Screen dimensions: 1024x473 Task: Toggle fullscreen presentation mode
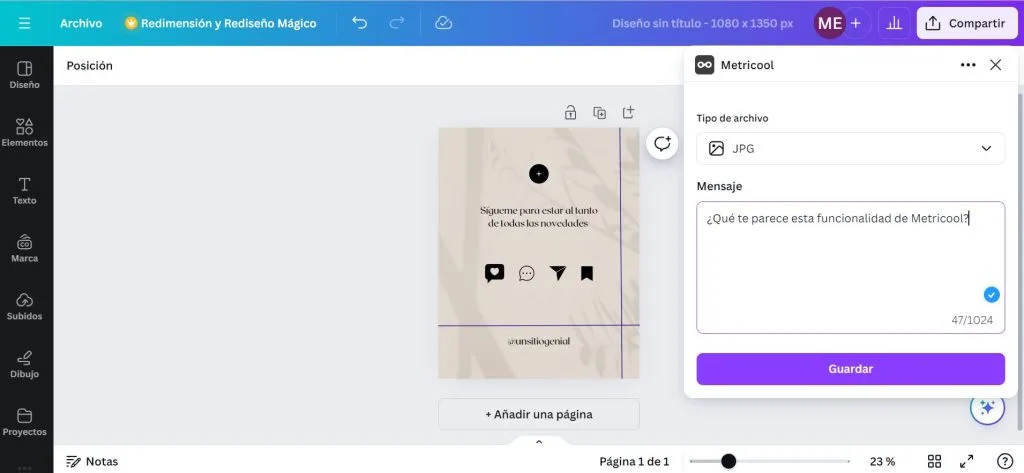coord(967,461)
